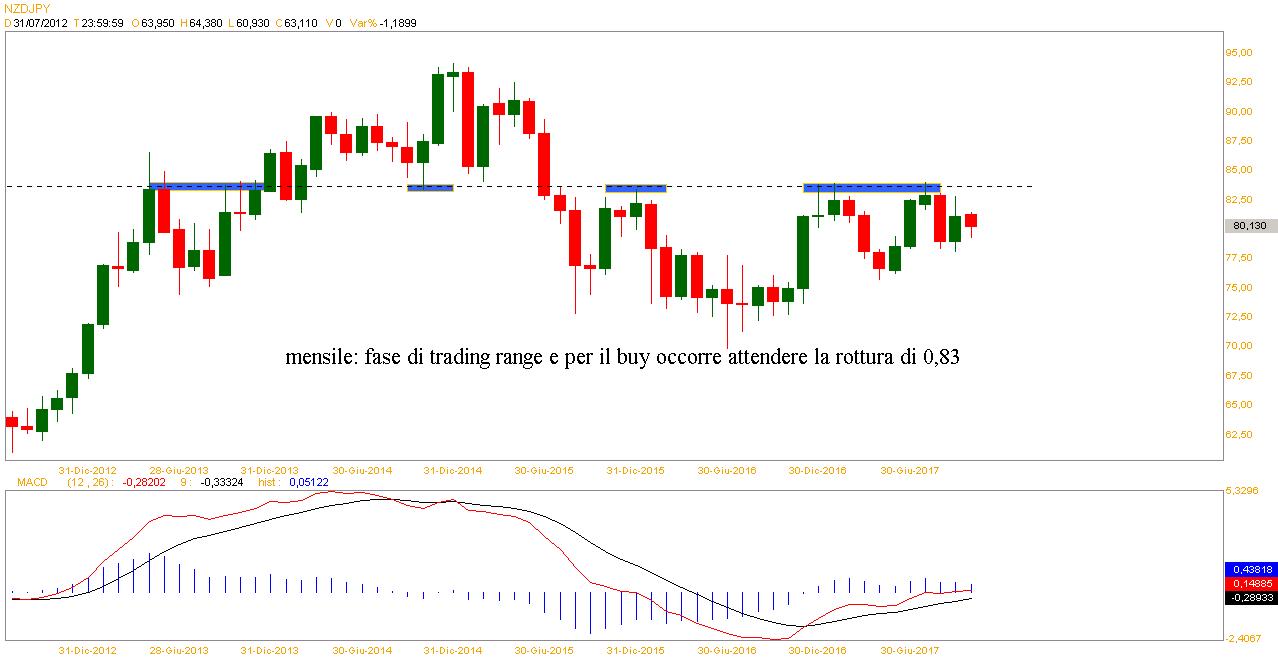Select the first blue resistance box near 28-Giu-2013
Screen dimensions: 1278x668
[x=206, y=186]
